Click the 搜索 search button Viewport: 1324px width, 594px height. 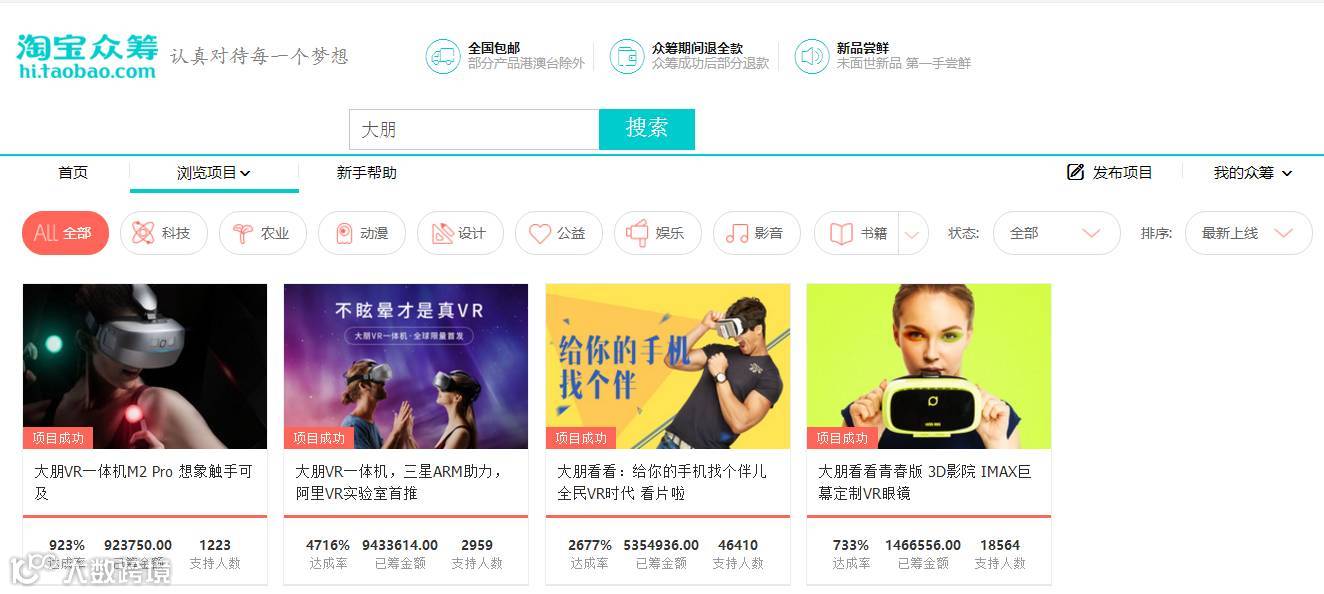(647, 129)
